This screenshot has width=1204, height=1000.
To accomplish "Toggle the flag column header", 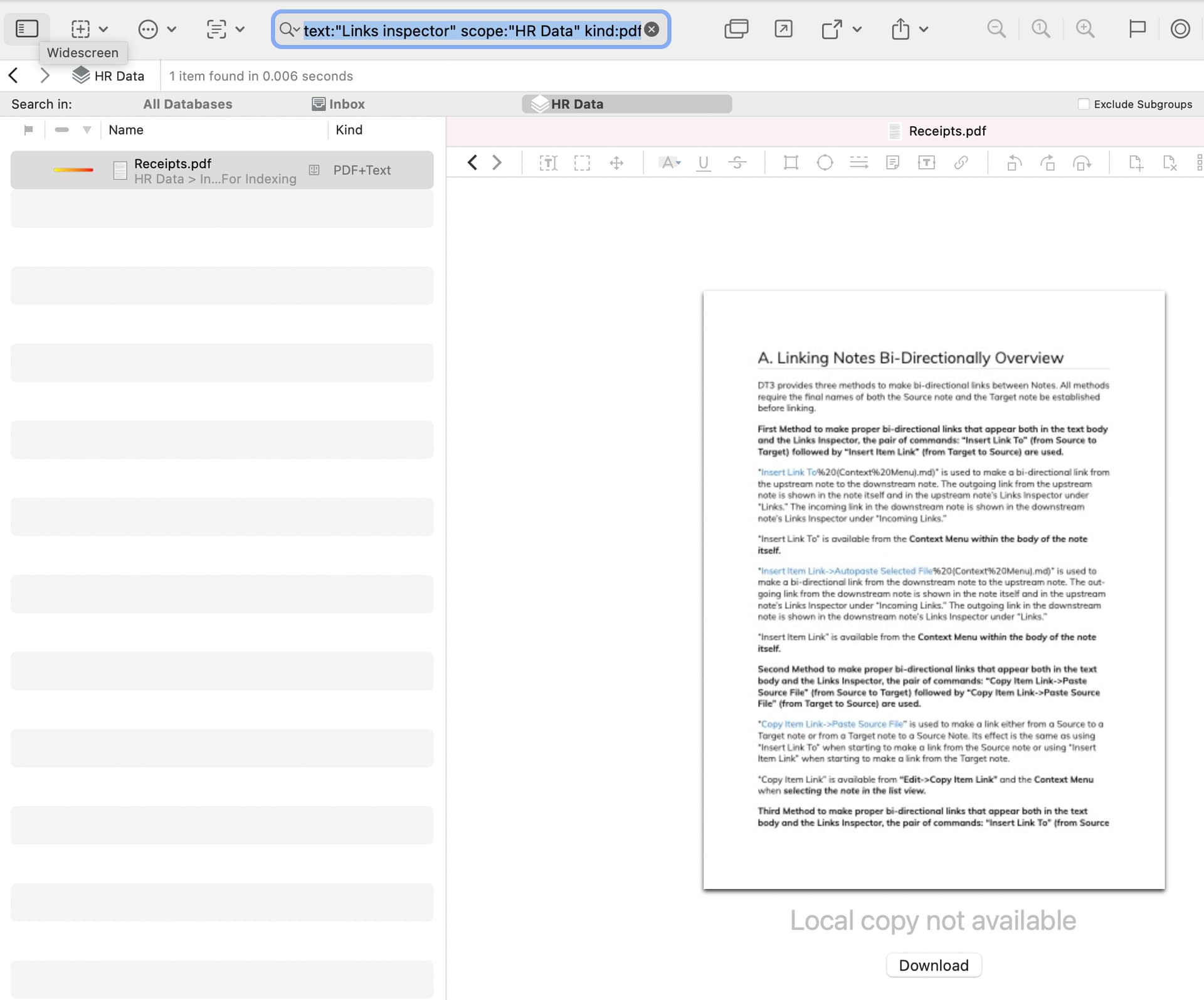I will point(28,130).
